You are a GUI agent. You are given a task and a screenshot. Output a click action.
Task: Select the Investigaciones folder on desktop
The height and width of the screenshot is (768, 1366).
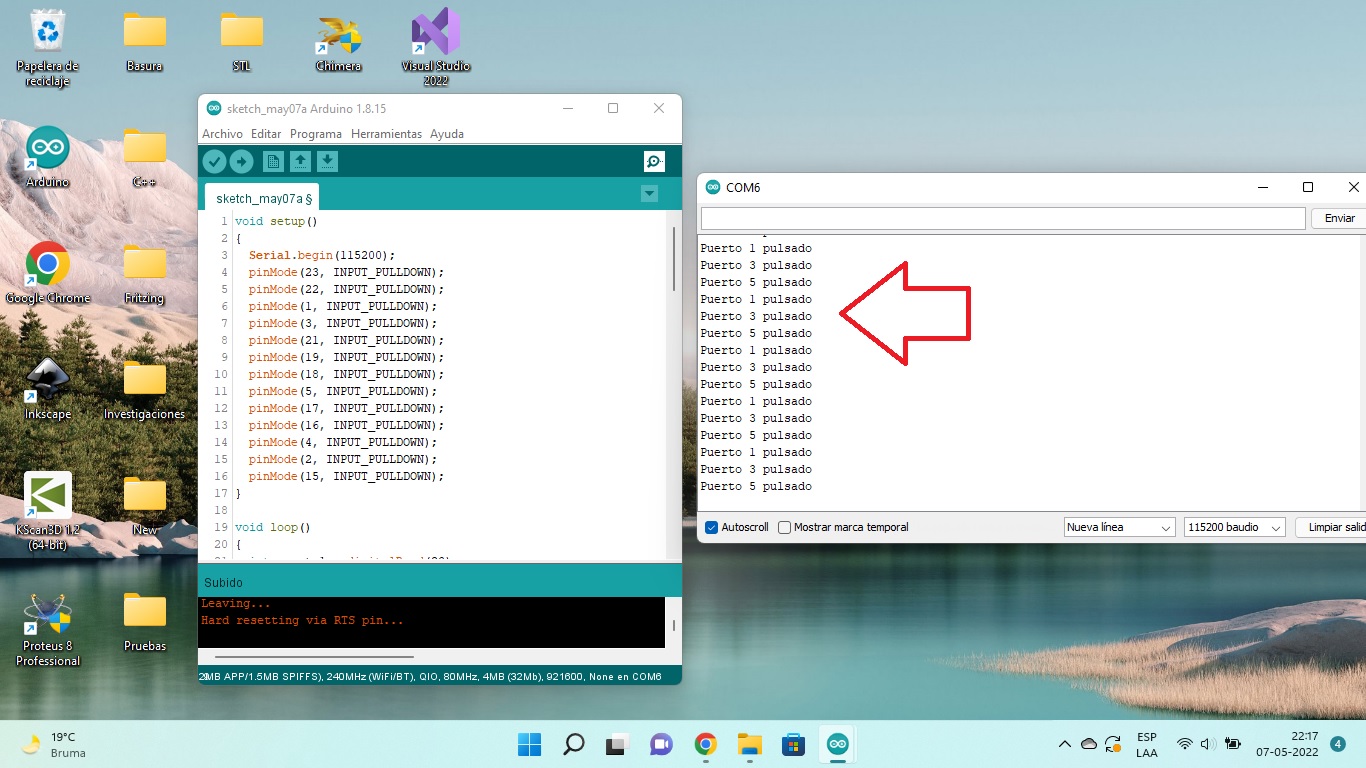click(x=144, y=389)
